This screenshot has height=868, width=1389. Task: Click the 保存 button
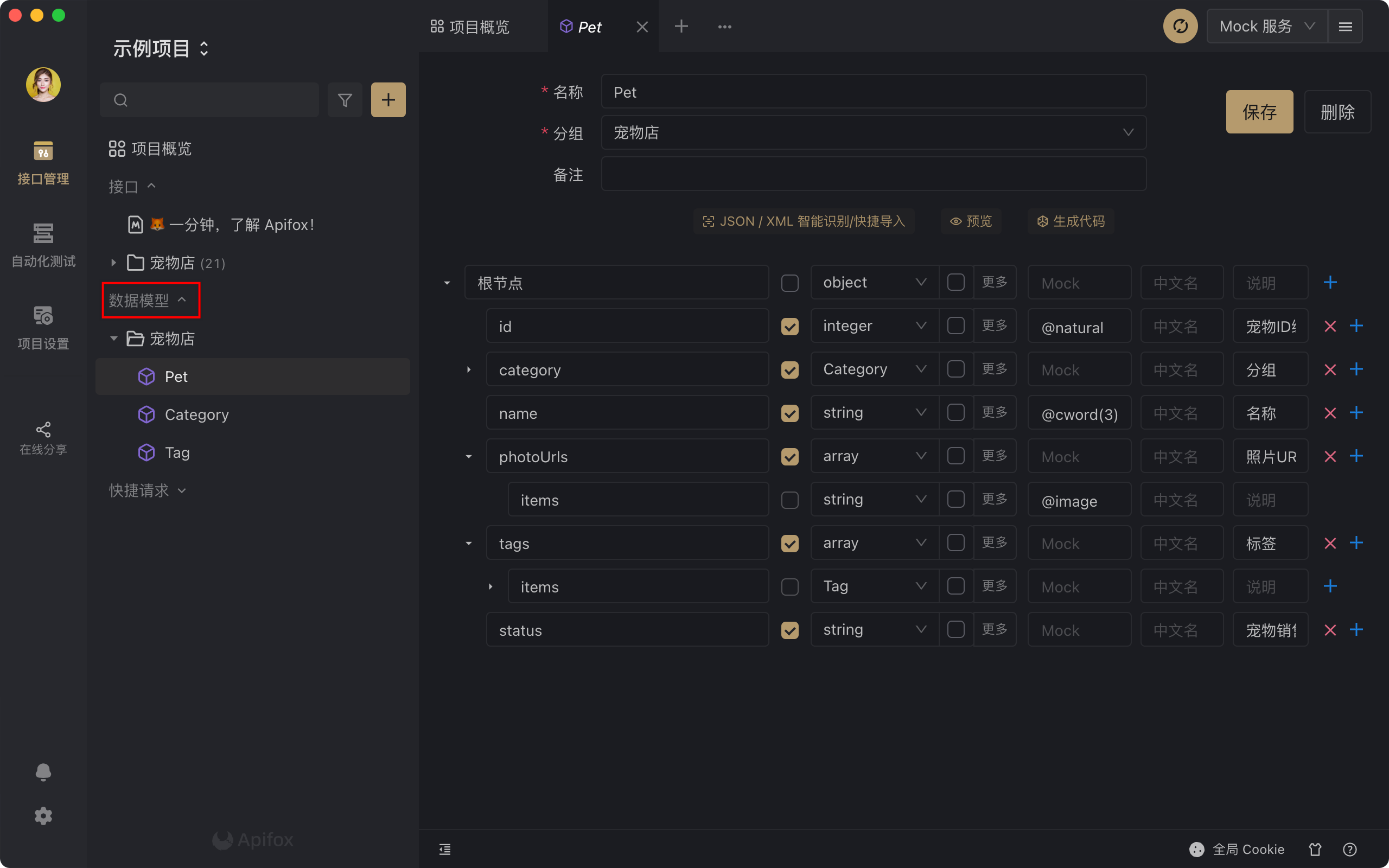[x=1259, y=112]
